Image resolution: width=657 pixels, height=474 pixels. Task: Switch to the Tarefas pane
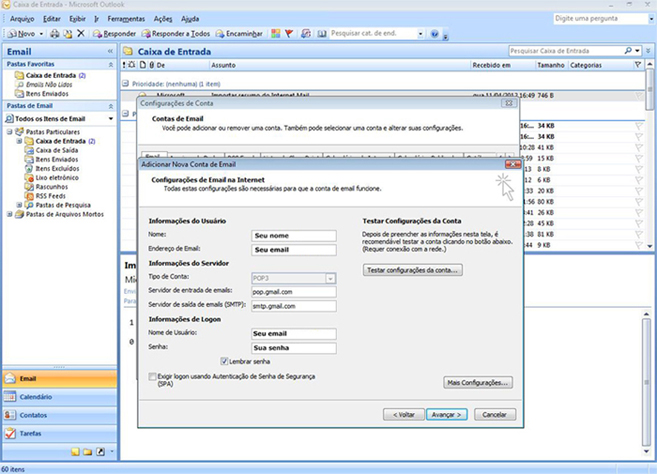(60, 434)
